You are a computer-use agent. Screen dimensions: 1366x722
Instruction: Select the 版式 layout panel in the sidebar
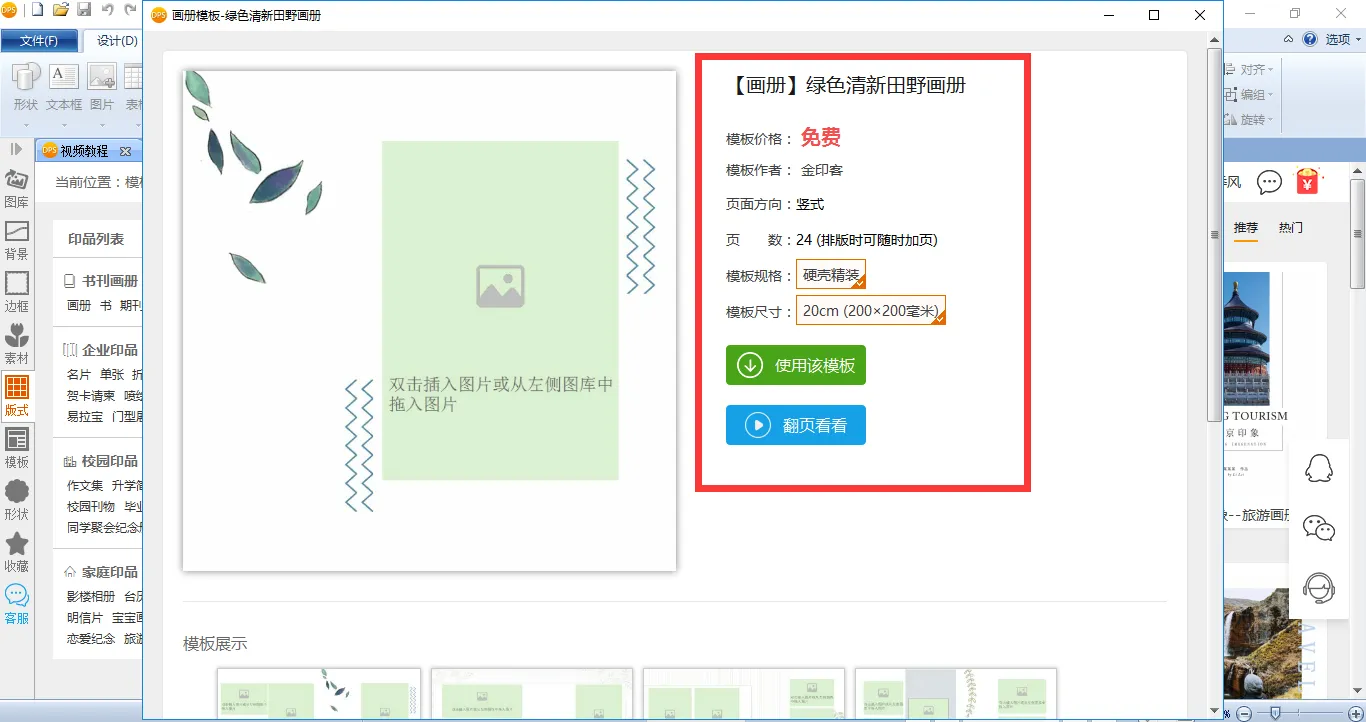[x=17, y=396]
